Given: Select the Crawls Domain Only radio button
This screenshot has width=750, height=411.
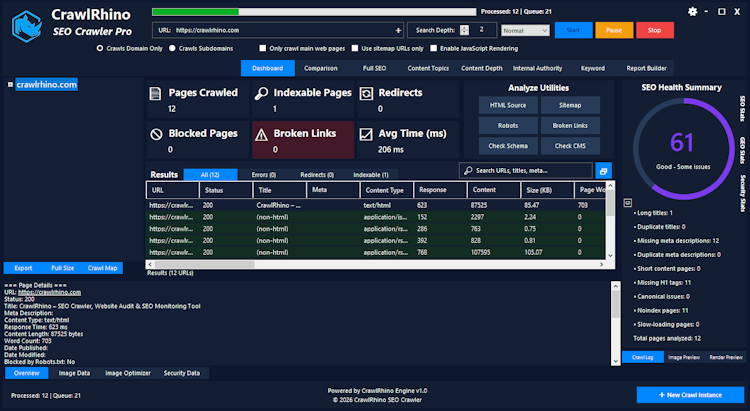Looking at the screenshot, I should tap(99, 48).
